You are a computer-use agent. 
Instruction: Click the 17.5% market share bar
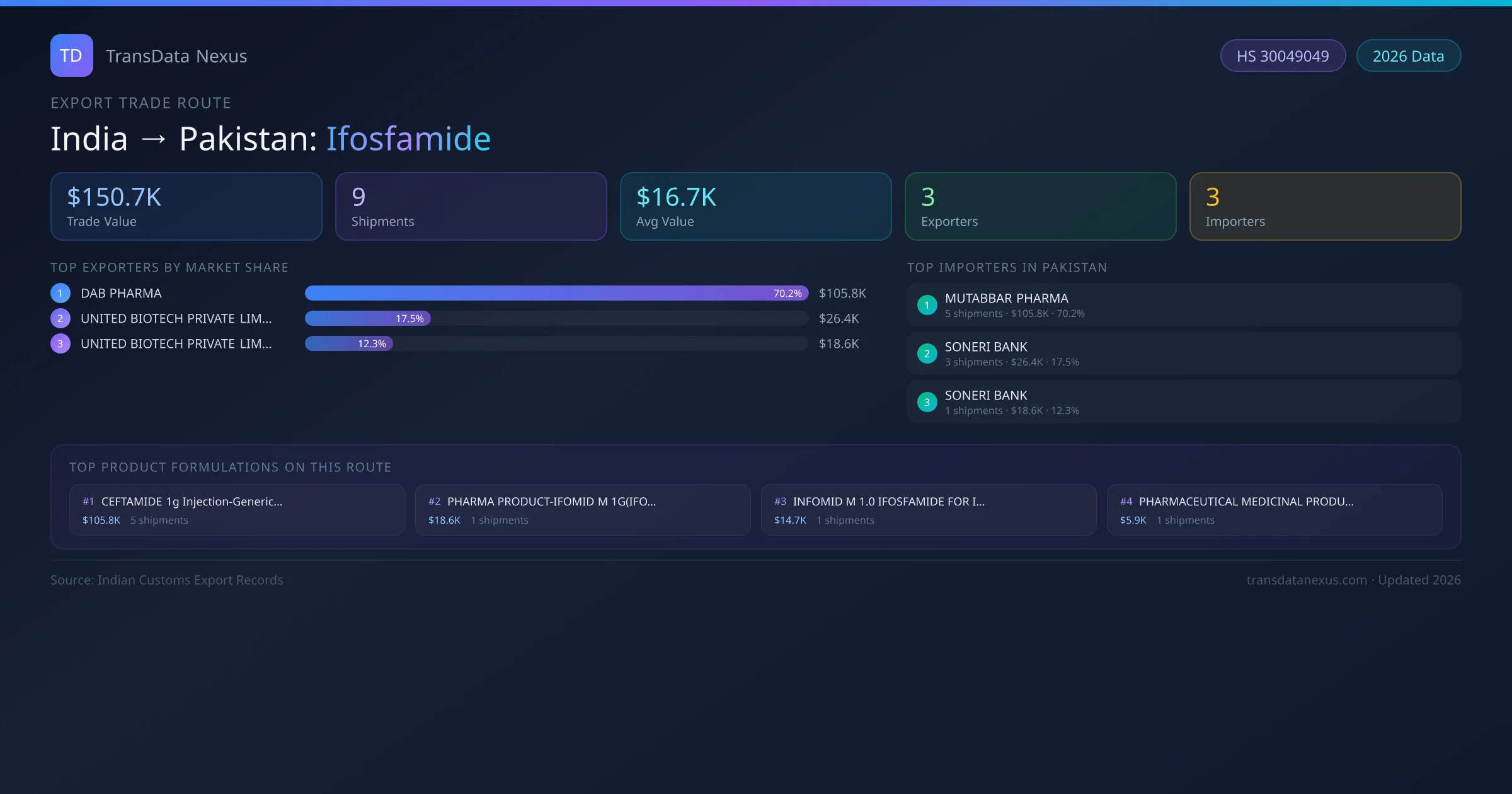click(368, 318)
